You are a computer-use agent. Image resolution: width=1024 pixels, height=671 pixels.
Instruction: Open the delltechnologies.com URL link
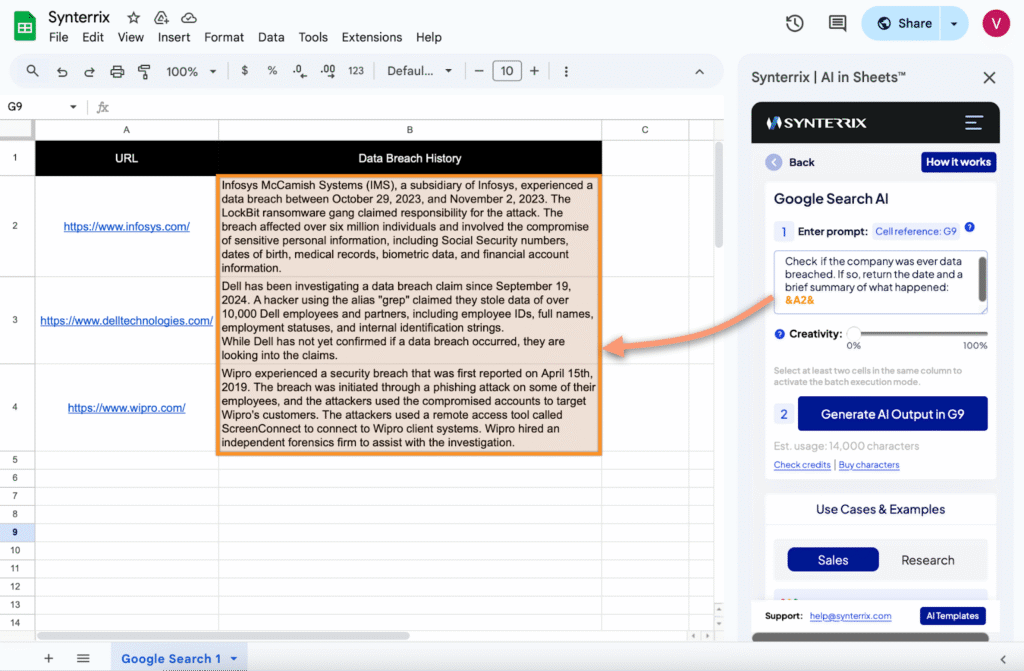127,321
